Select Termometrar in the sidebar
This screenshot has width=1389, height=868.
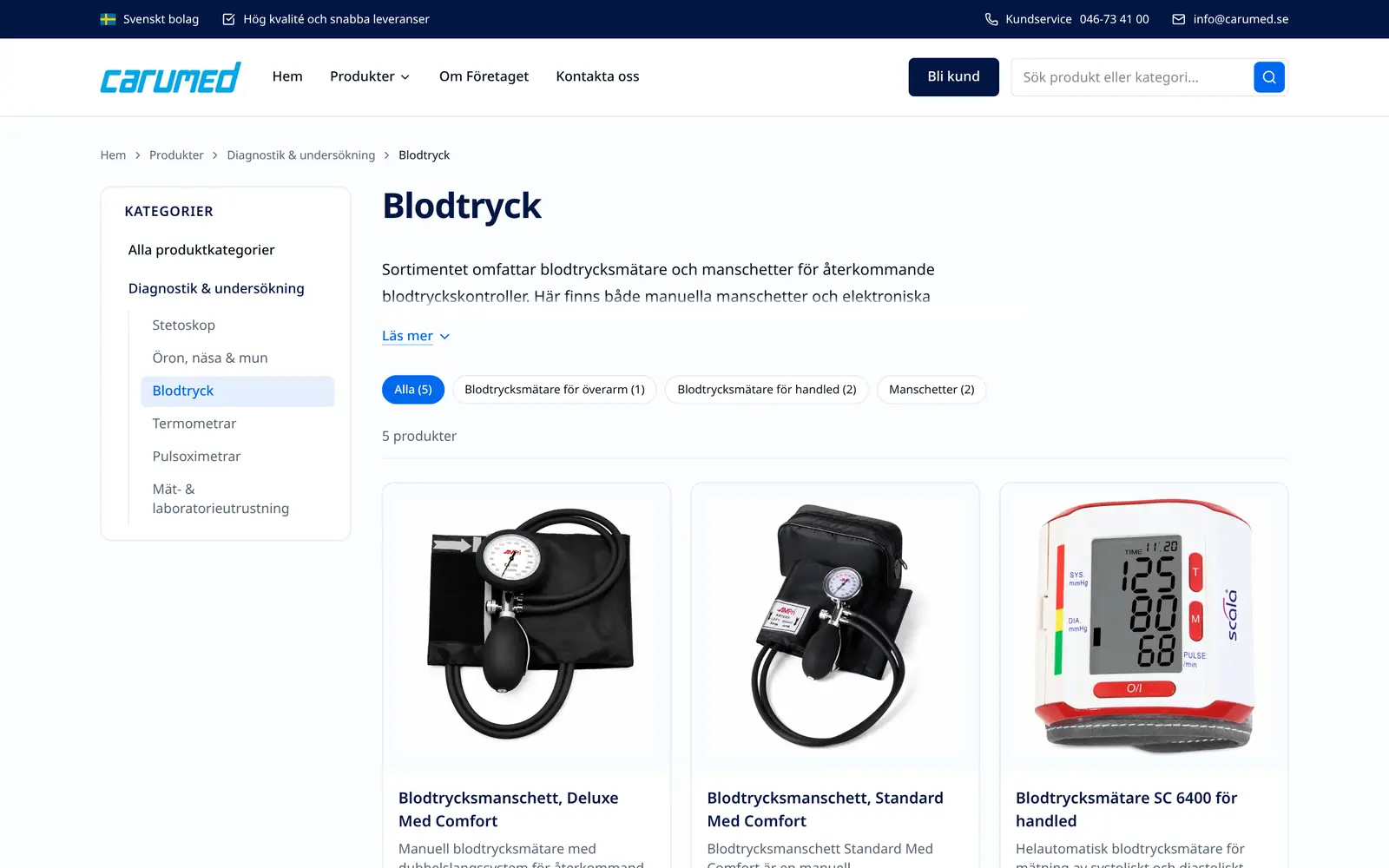coord(194,424)
